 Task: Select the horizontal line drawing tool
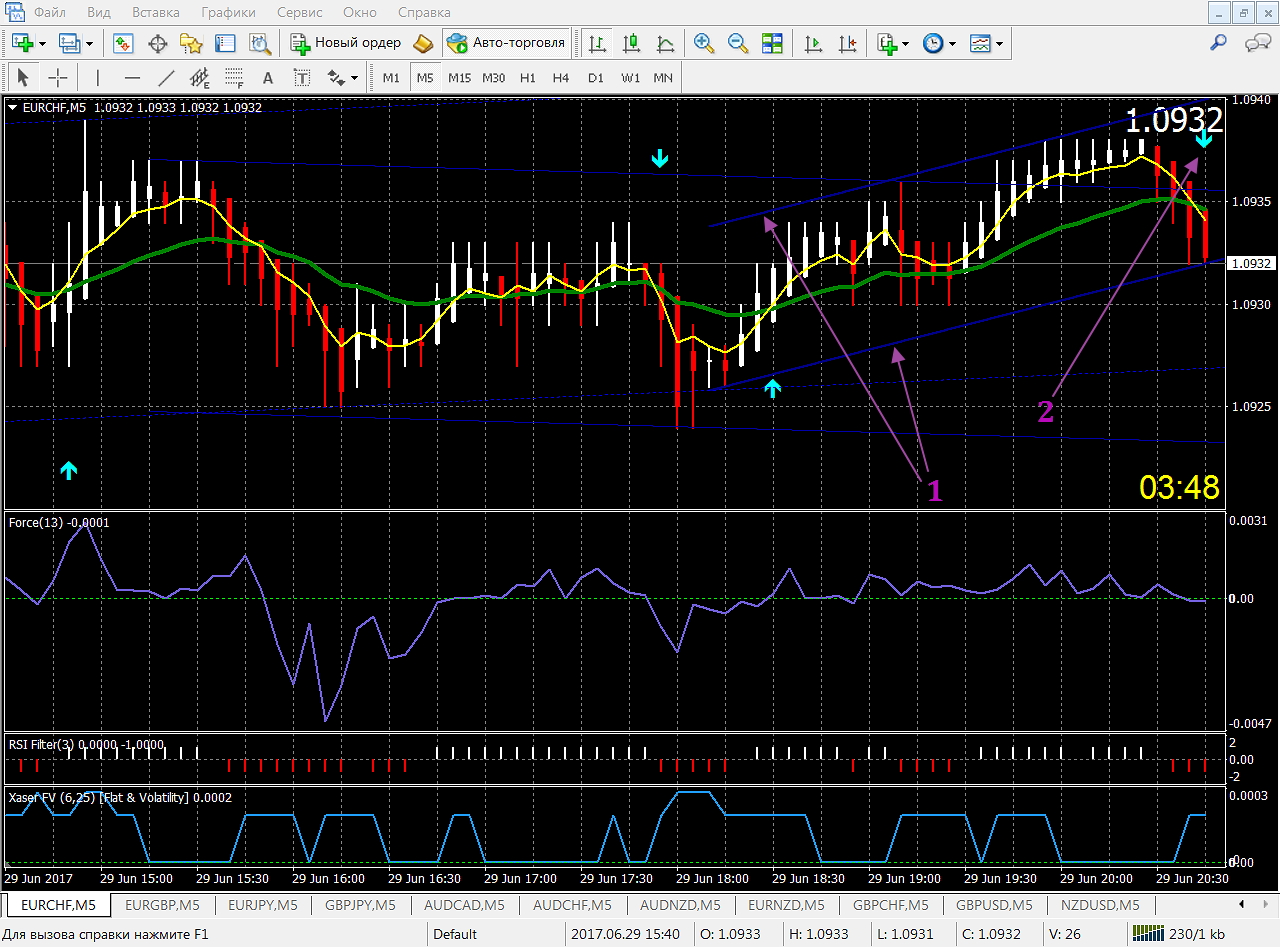pos(132,77)
